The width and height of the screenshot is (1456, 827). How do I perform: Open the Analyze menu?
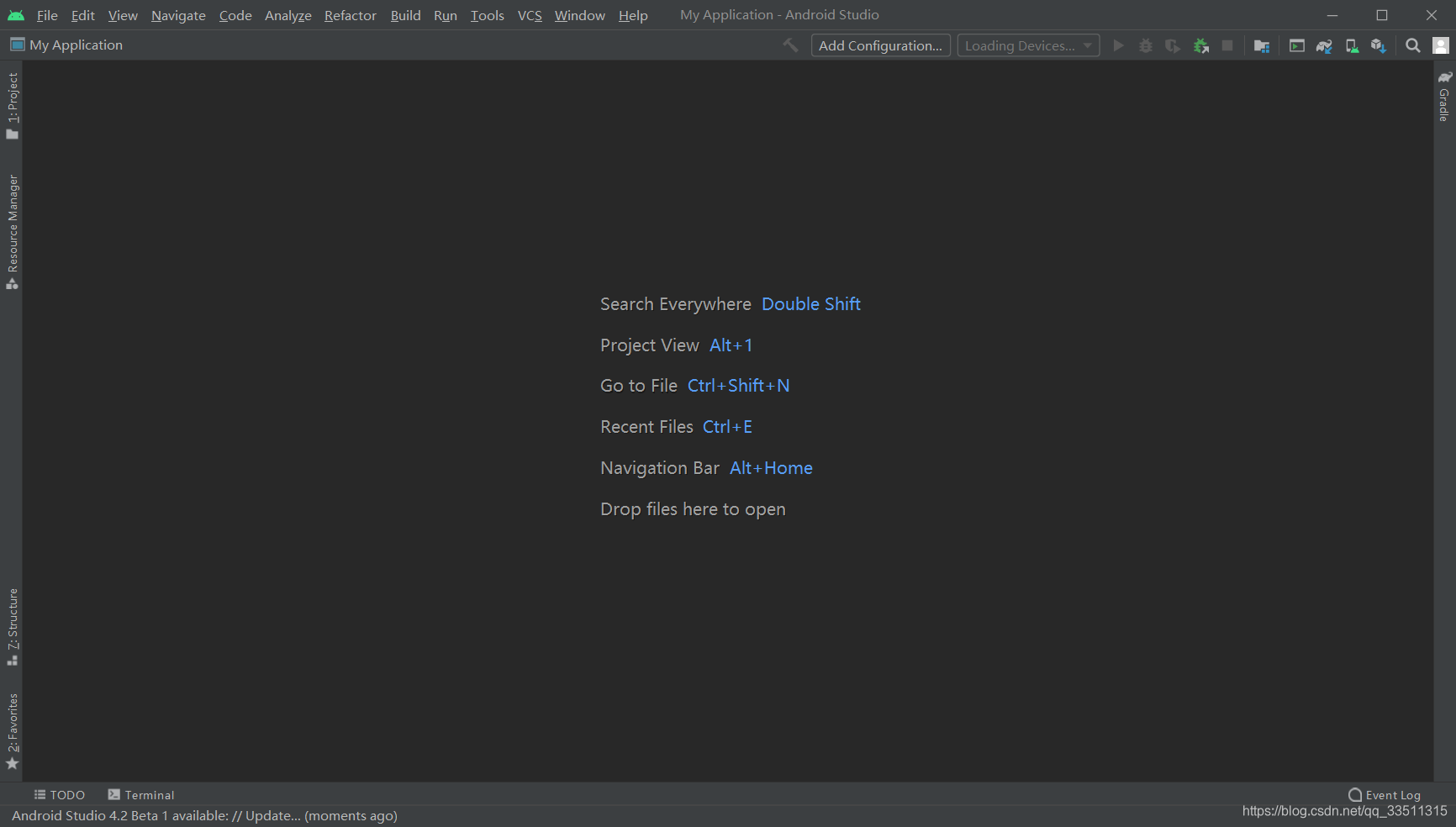(x=288, y=15)
